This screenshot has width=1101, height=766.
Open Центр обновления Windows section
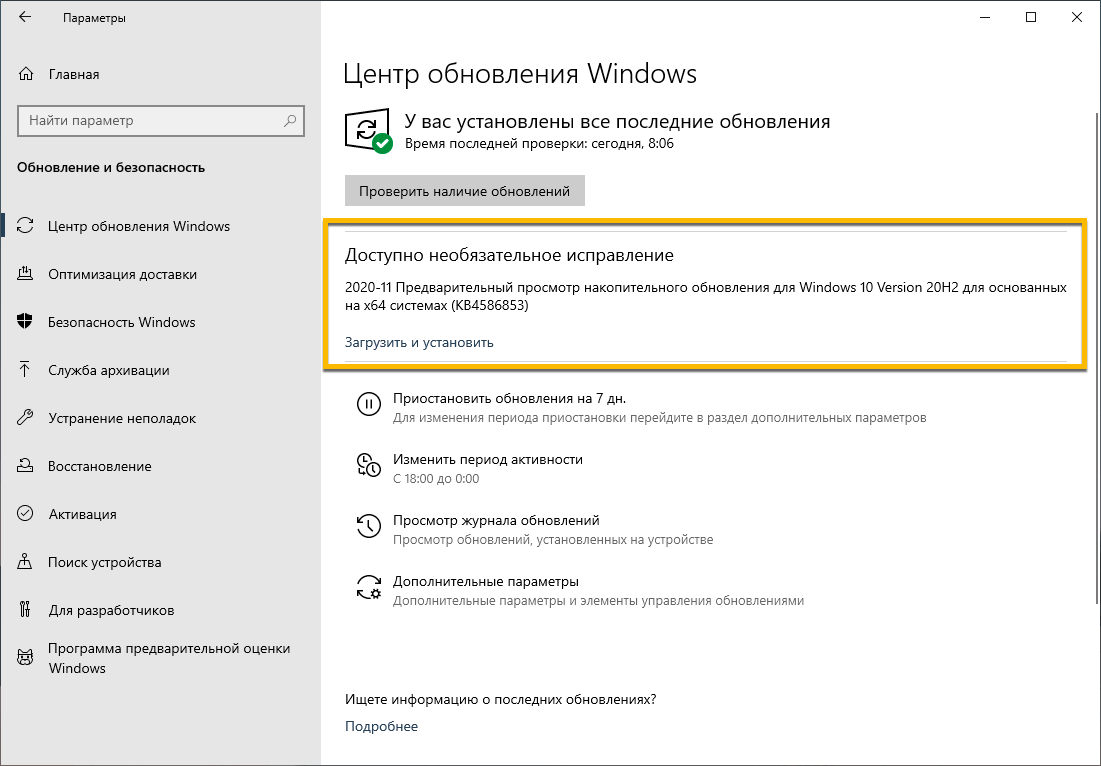coord(138,226)
